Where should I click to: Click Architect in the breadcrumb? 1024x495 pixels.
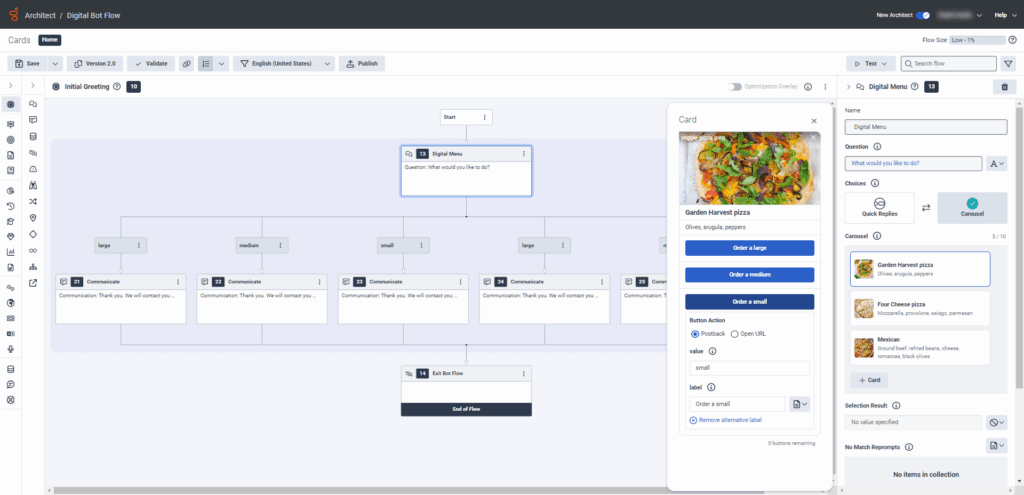coord(40,15)
